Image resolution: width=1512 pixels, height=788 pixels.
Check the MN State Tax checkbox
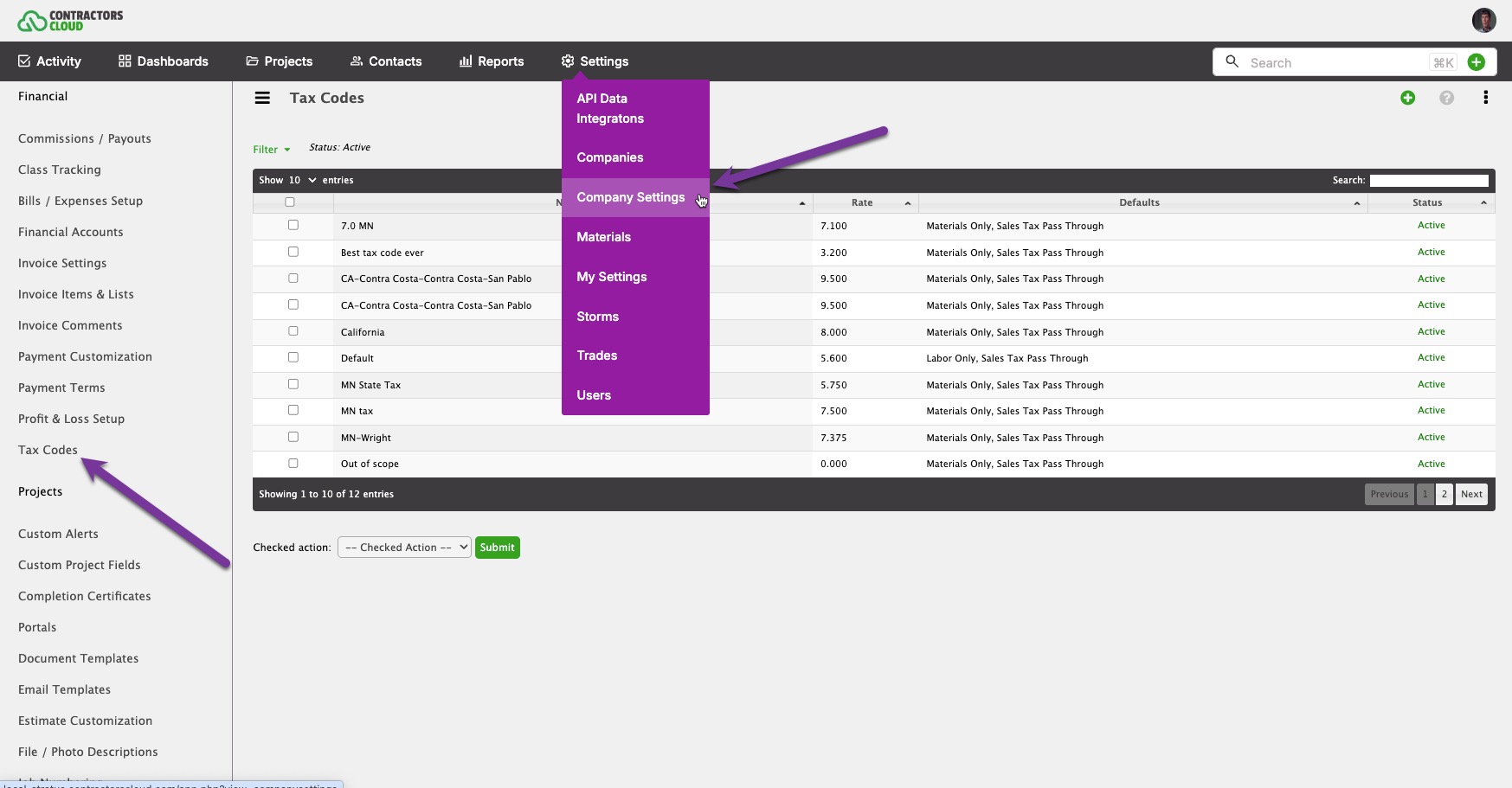pos(293,384)
